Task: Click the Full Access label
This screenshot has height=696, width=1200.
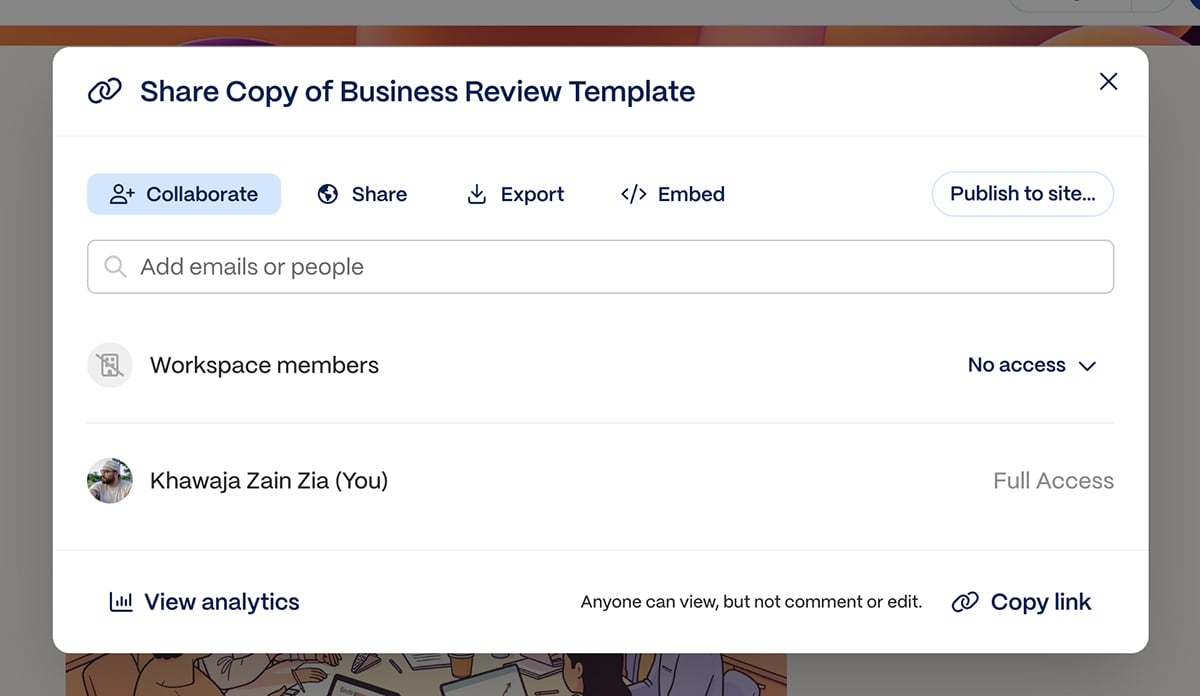Action: (1053, 481)
